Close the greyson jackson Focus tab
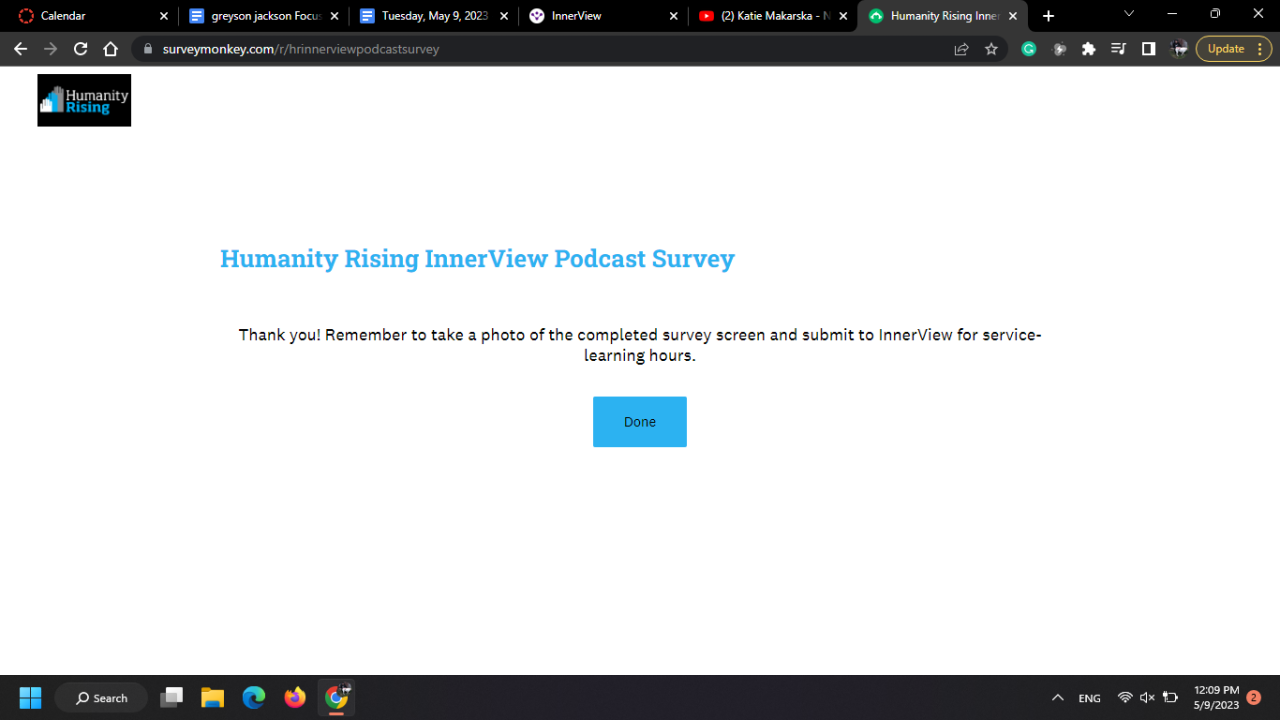Screen dimensions: 1280x720 pos(334,16)
